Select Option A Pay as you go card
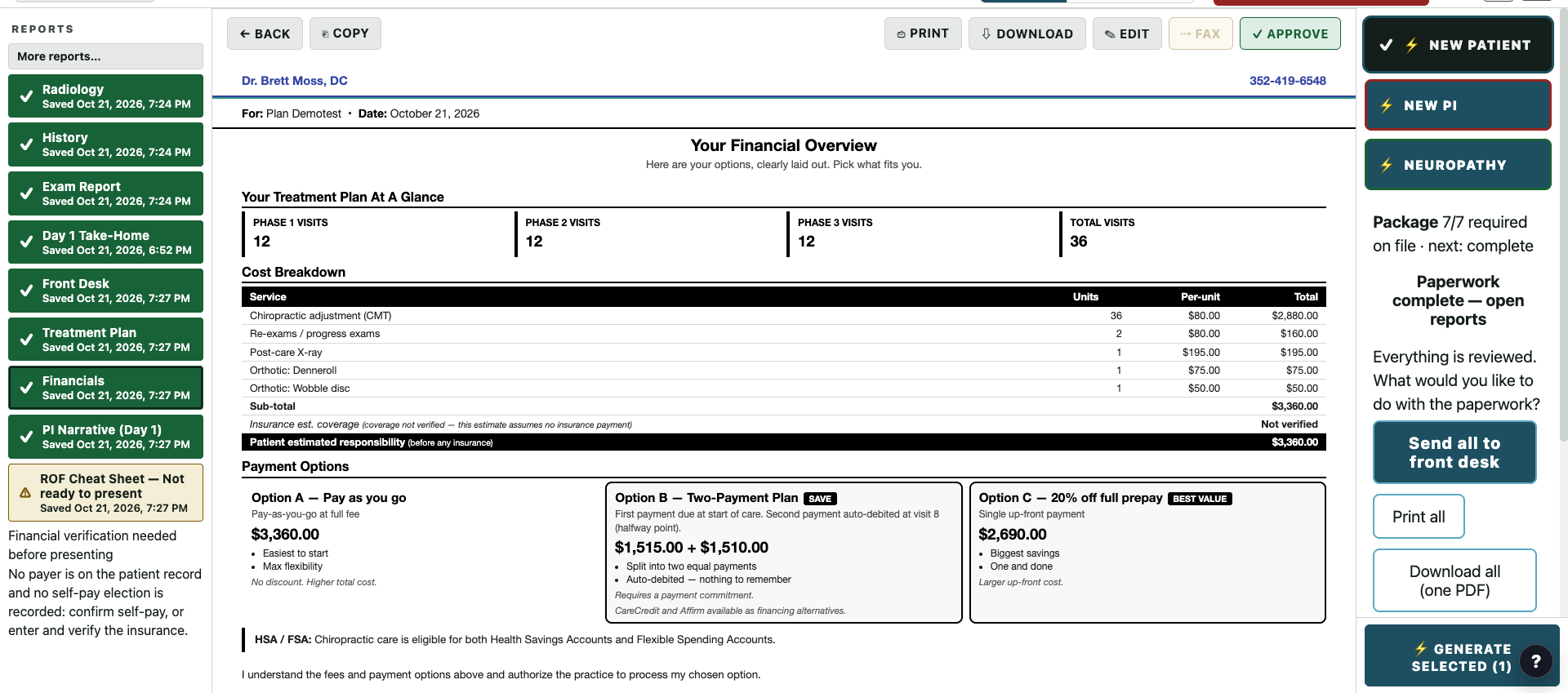Screen dimensions: 1568x693 [420, 553]
